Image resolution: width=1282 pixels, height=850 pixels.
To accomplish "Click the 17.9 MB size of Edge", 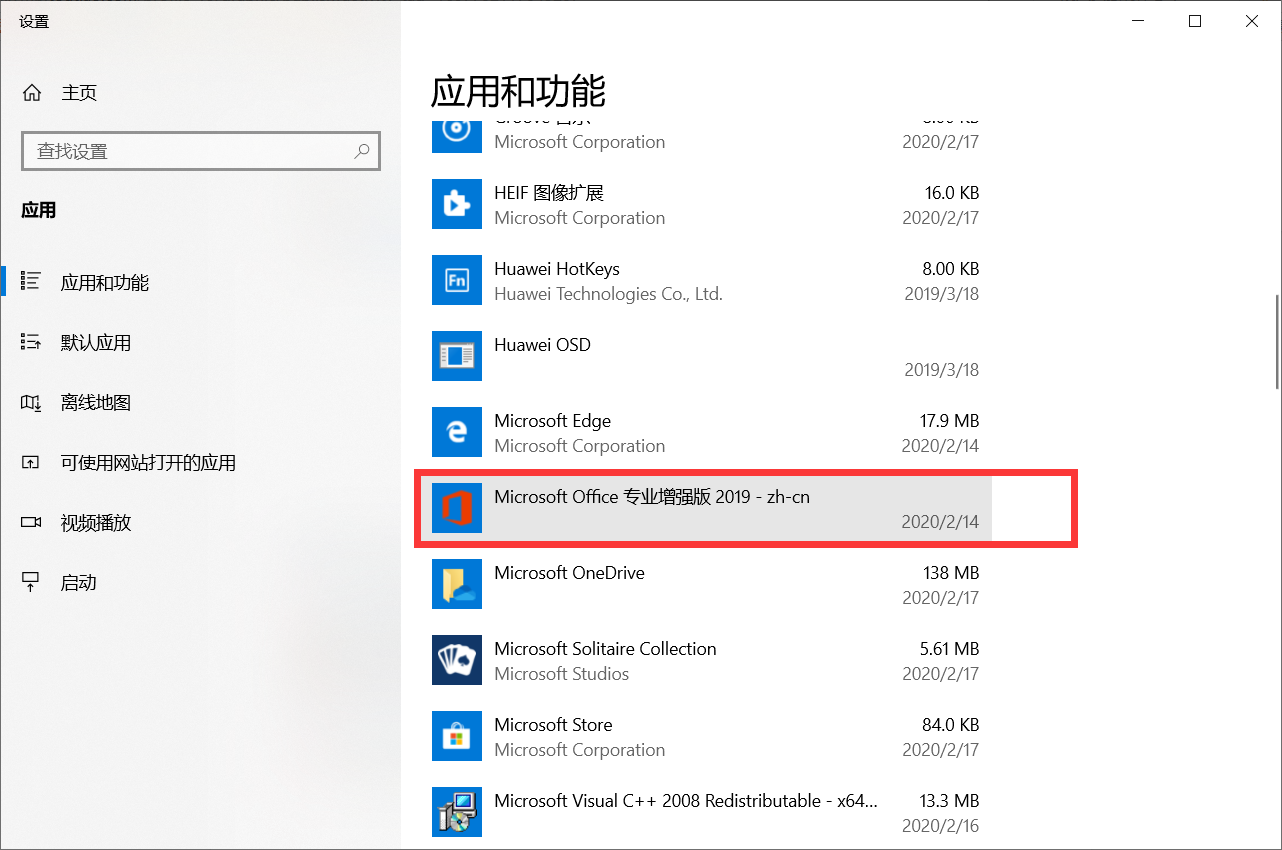I will (949, 421).
